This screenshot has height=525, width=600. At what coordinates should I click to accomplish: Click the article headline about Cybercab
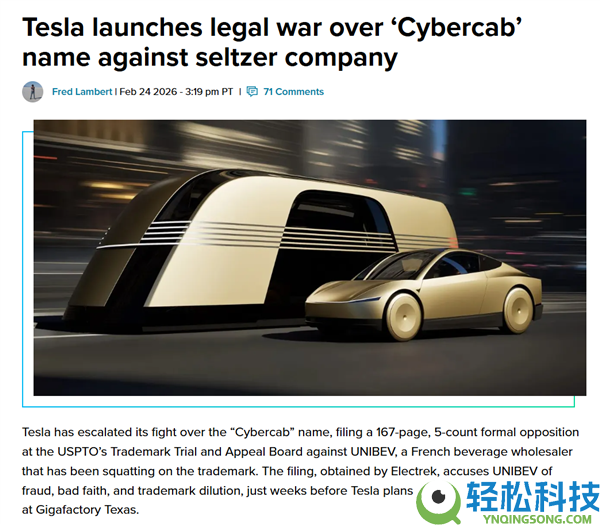click(x=272, y=42)
